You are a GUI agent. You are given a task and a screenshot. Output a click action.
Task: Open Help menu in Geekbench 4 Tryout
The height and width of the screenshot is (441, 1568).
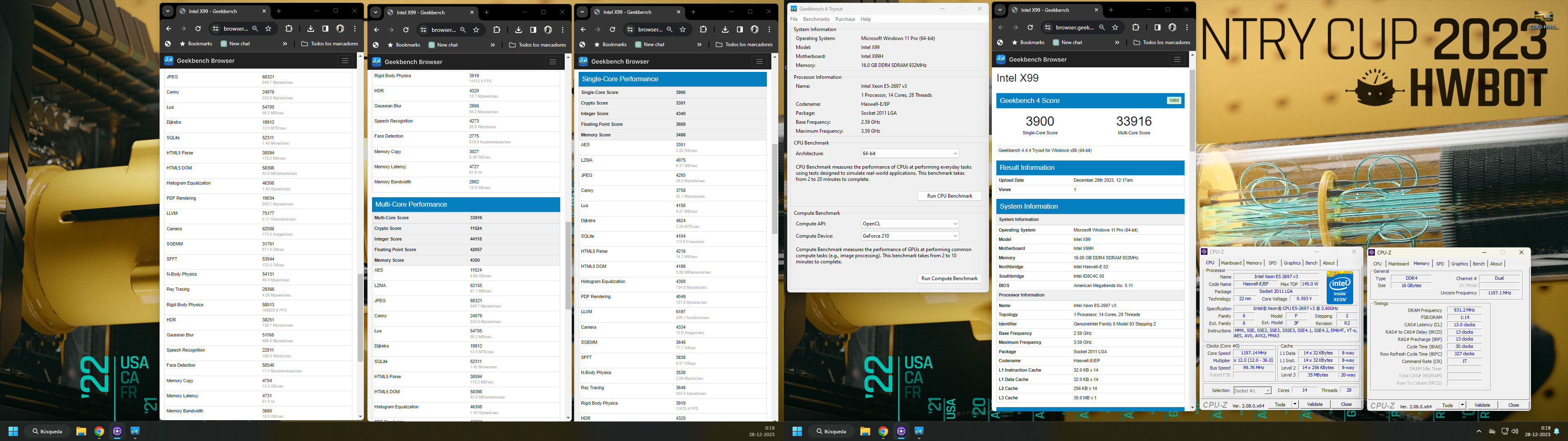pyautogui.click(x=866, y=20)
